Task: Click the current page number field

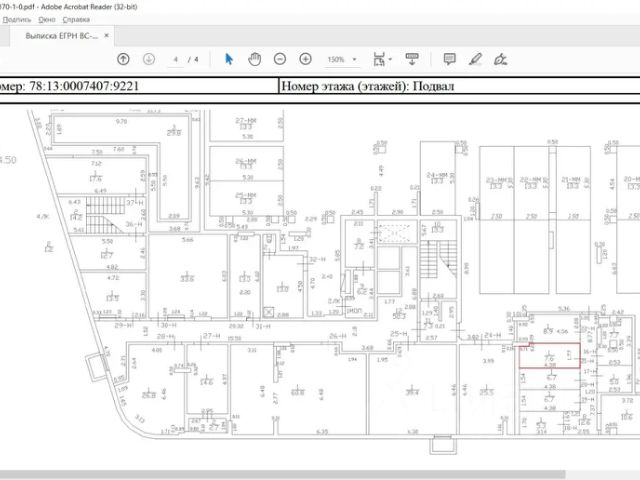Action: tap(176, 60)
